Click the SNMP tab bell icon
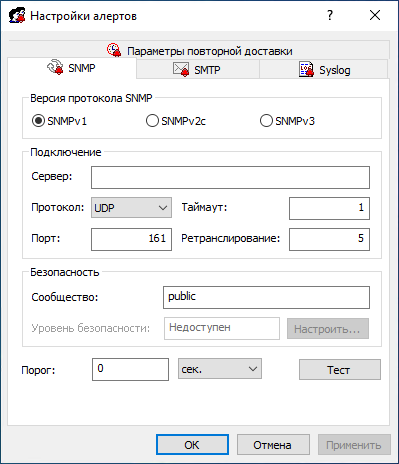This screenshot has width=399, height=464. pos(55,67)
